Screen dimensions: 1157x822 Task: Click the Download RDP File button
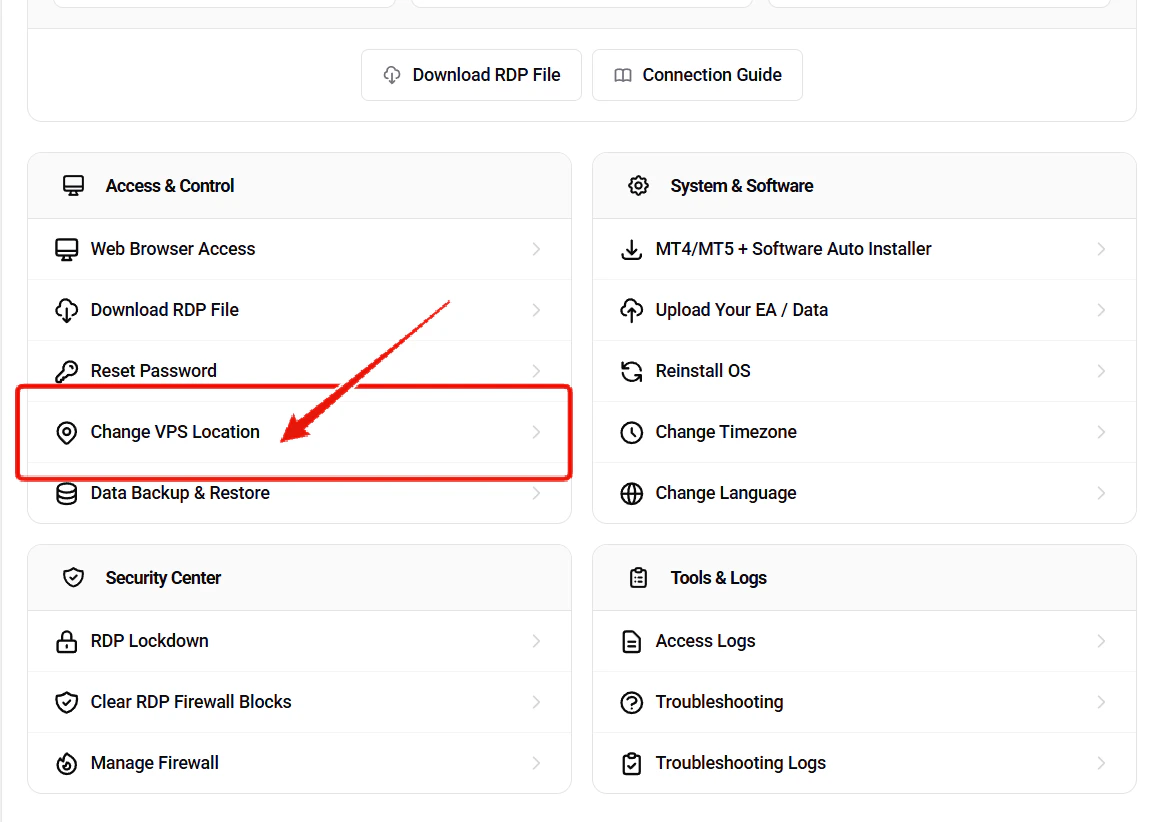click(x=471, y=74)
